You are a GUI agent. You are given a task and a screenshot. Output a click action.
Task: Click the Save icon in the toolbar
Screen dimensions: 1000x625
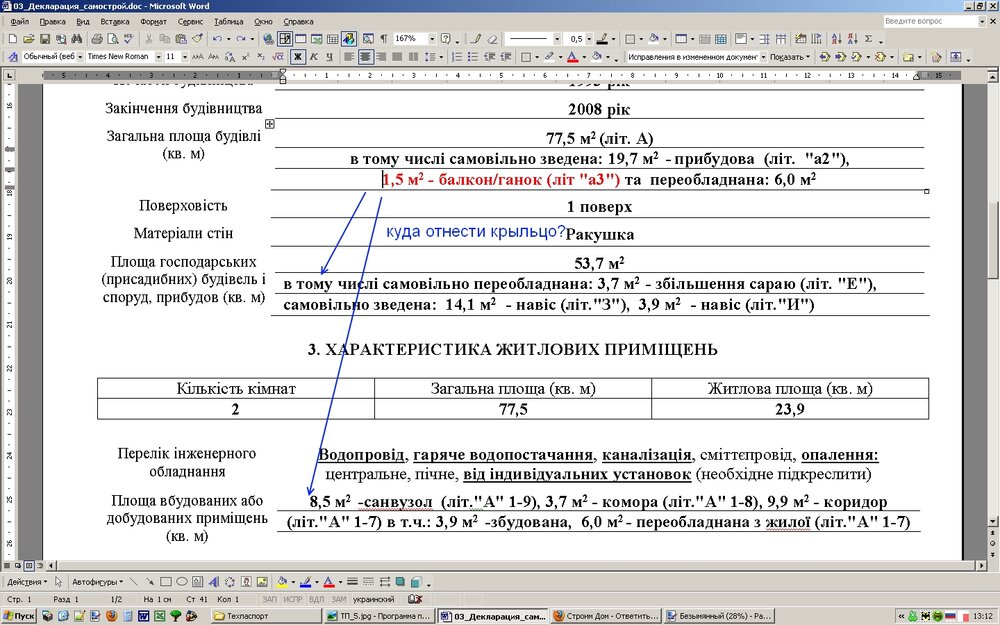[x=42, y=39]
